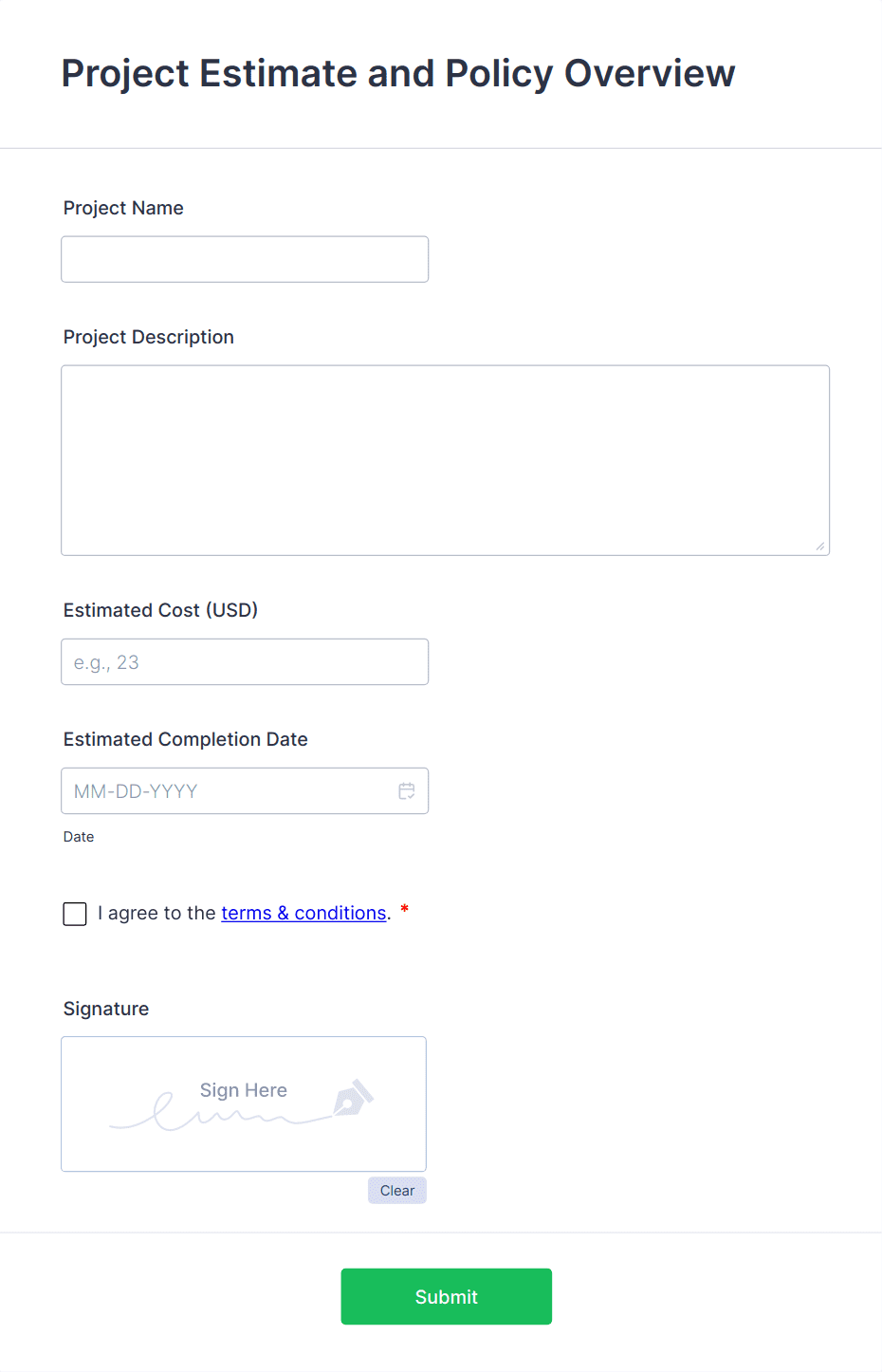Focus the Project Name text field

tap(245, 259)
